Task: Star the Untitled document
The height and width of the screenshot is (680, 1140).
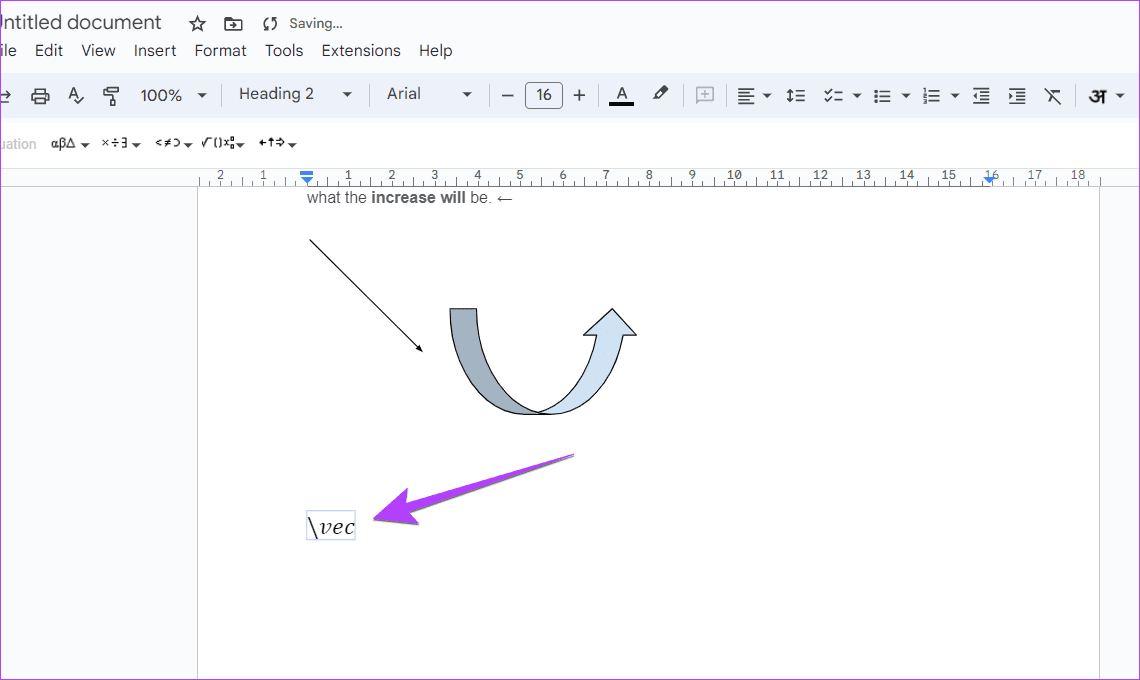Action: [198, 23]
